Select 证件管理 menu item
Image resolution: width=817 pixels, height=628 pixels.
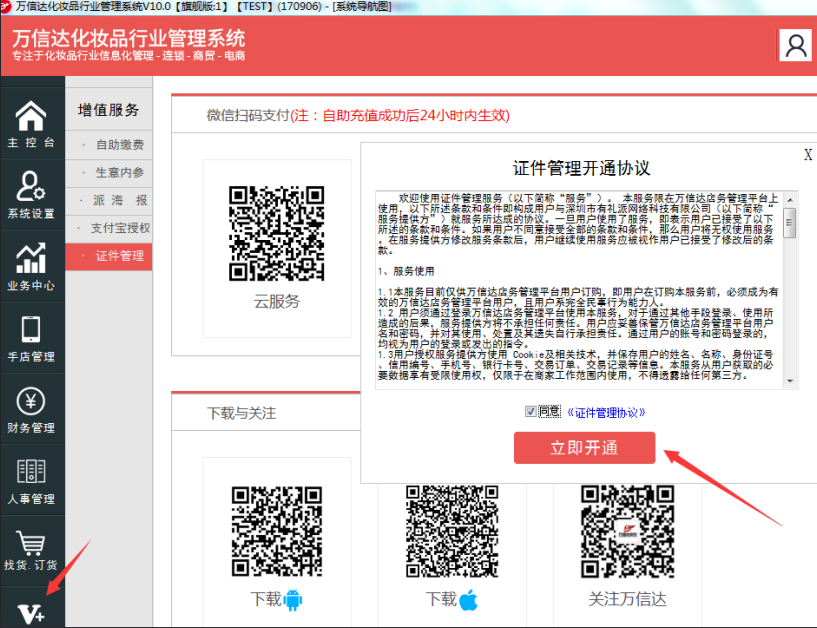[109, 256]
